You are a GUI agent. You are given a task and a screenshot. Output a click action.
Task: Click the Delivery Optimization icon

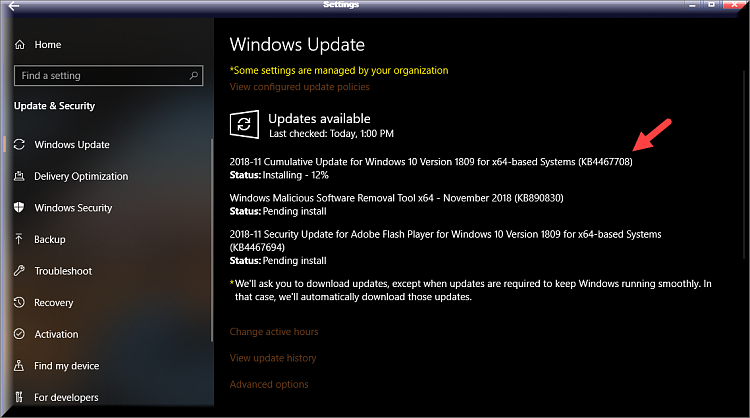pyautogui.click(x=19, y=176)
